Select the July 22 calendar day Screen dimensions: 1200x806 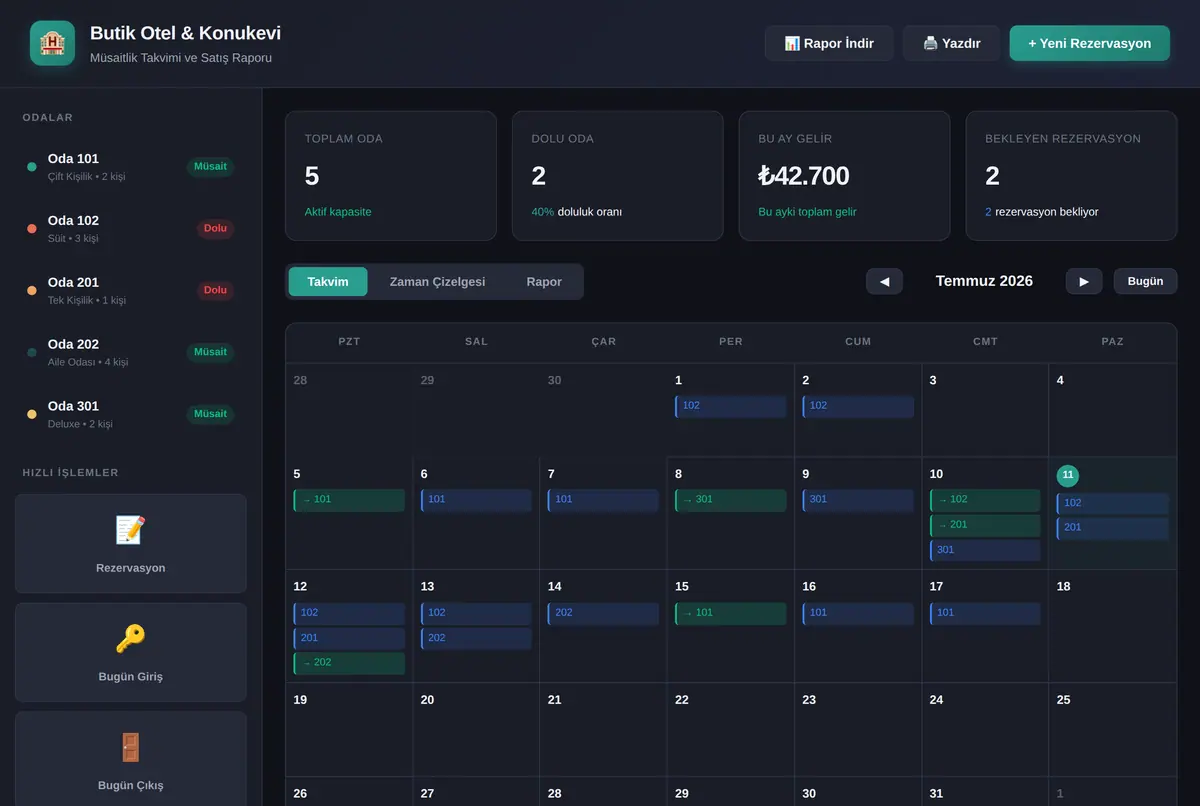pos(731,730)
